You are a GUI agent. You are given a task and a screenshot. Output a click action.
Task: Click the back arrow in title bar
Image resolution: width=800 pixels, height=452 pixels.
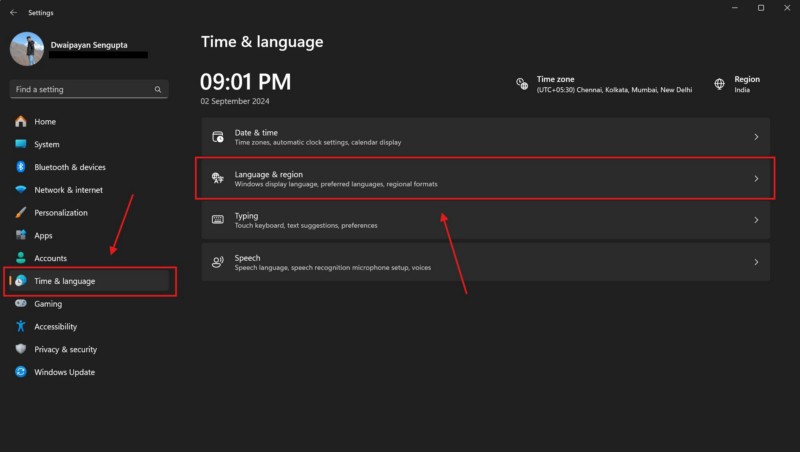pyautogui.click(x=13, y=12)
